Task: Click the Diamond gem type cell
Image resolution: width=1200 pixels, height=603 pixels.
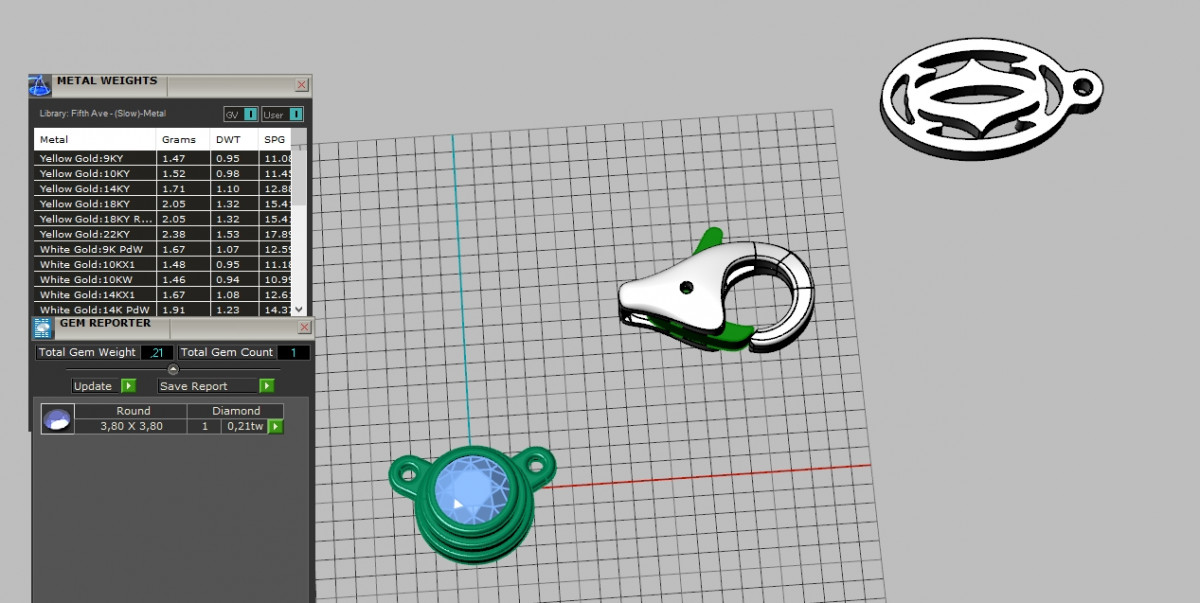Action: click(236, 411)
